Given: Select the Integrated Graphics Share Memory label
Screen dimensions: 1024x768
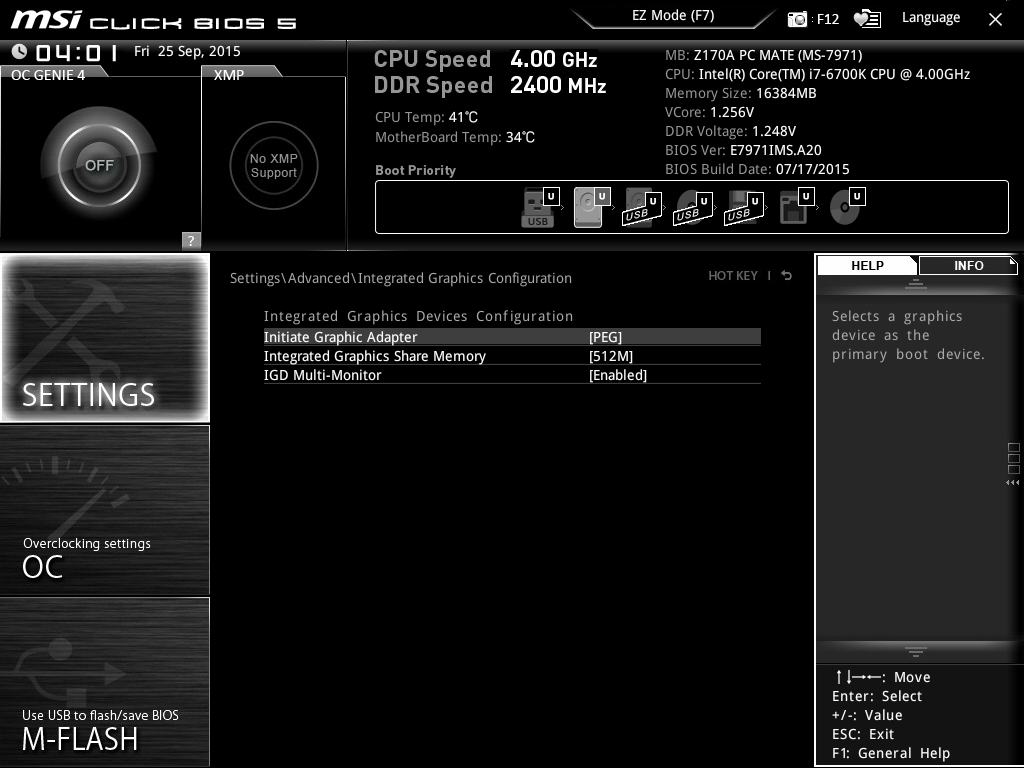Looking at the screenshot, I should point(375,356).
